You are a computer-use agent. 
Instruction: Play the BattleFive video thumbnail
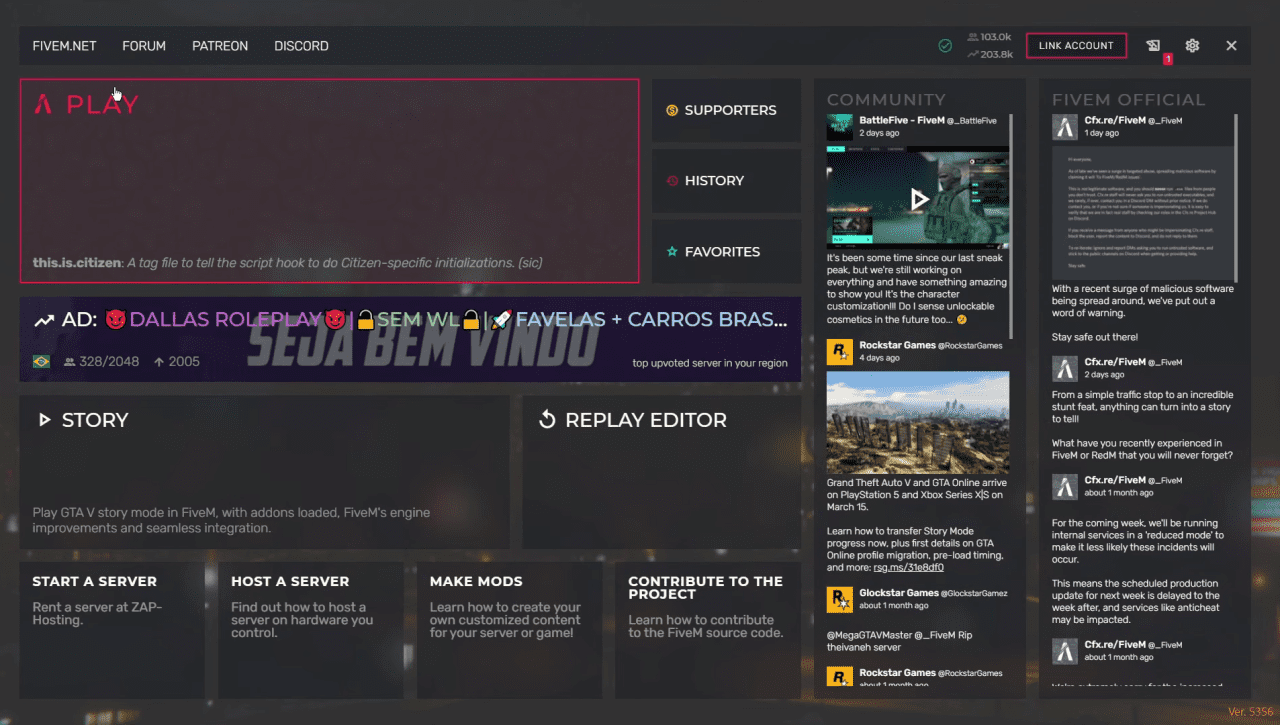pos(918,199)
